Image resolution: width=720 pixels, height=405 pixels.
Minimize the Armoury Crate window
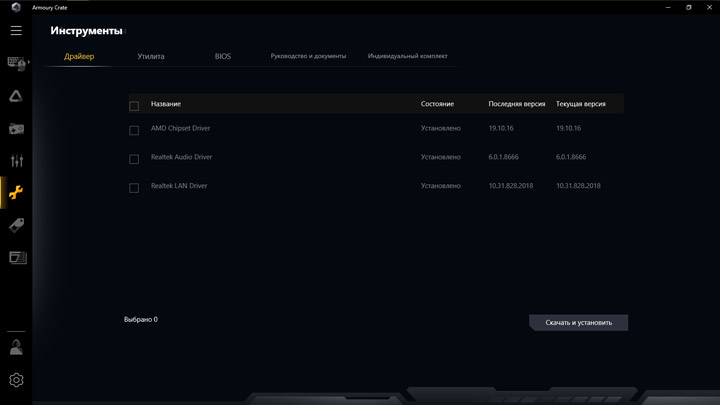coord(668,7)
